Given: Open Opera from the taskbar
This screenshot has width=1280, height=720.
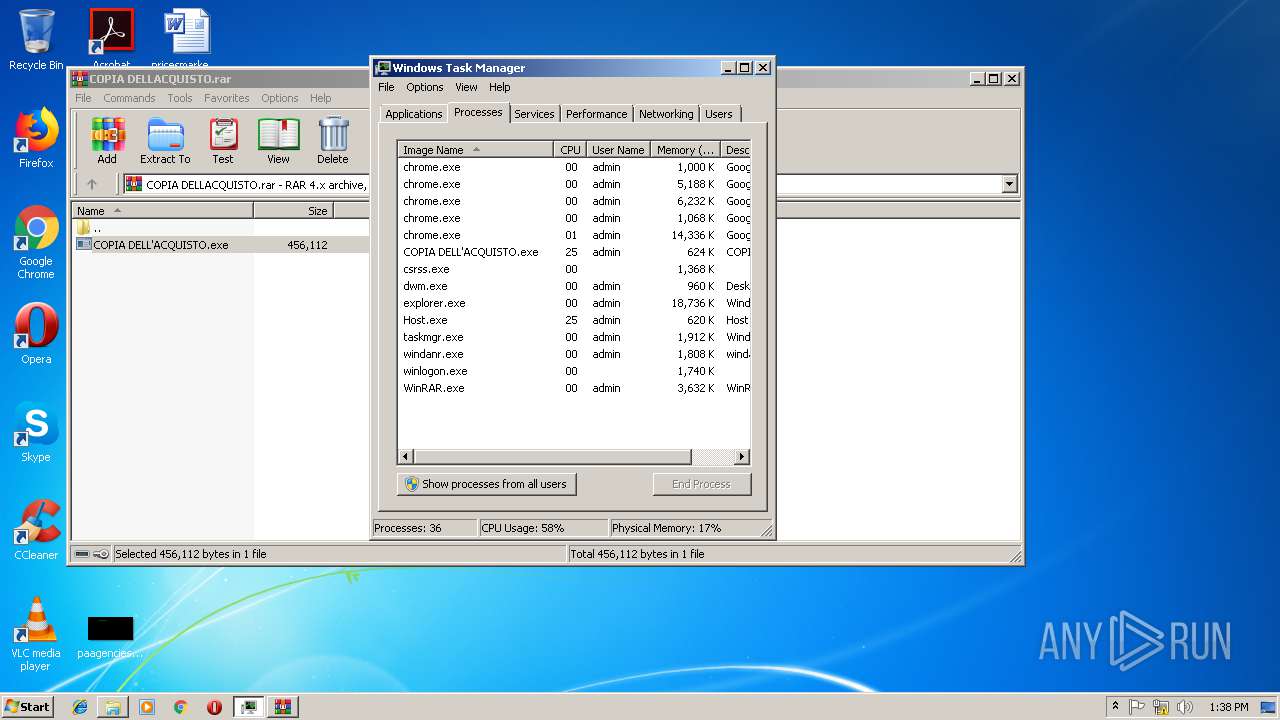Looking at the screenshot, I should click(214, 707).
